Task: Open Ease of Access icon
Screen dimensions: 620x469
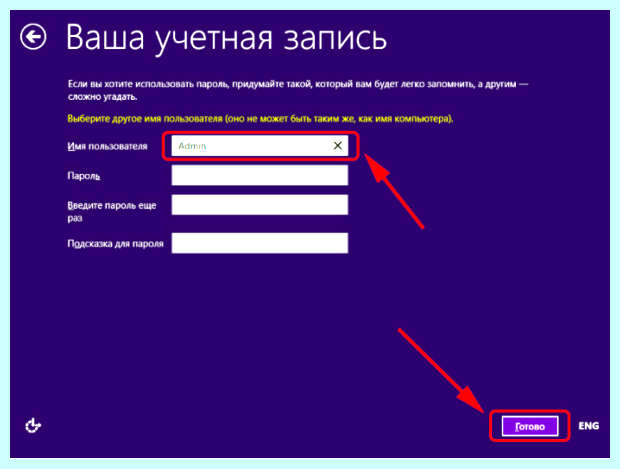Action: click(33, 426)
